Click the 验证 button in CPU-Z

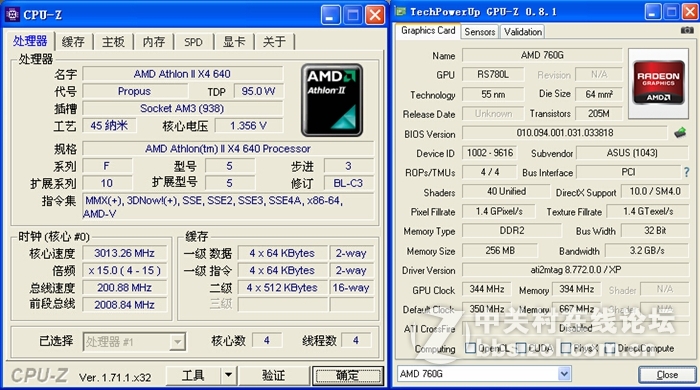pos(274,375)
